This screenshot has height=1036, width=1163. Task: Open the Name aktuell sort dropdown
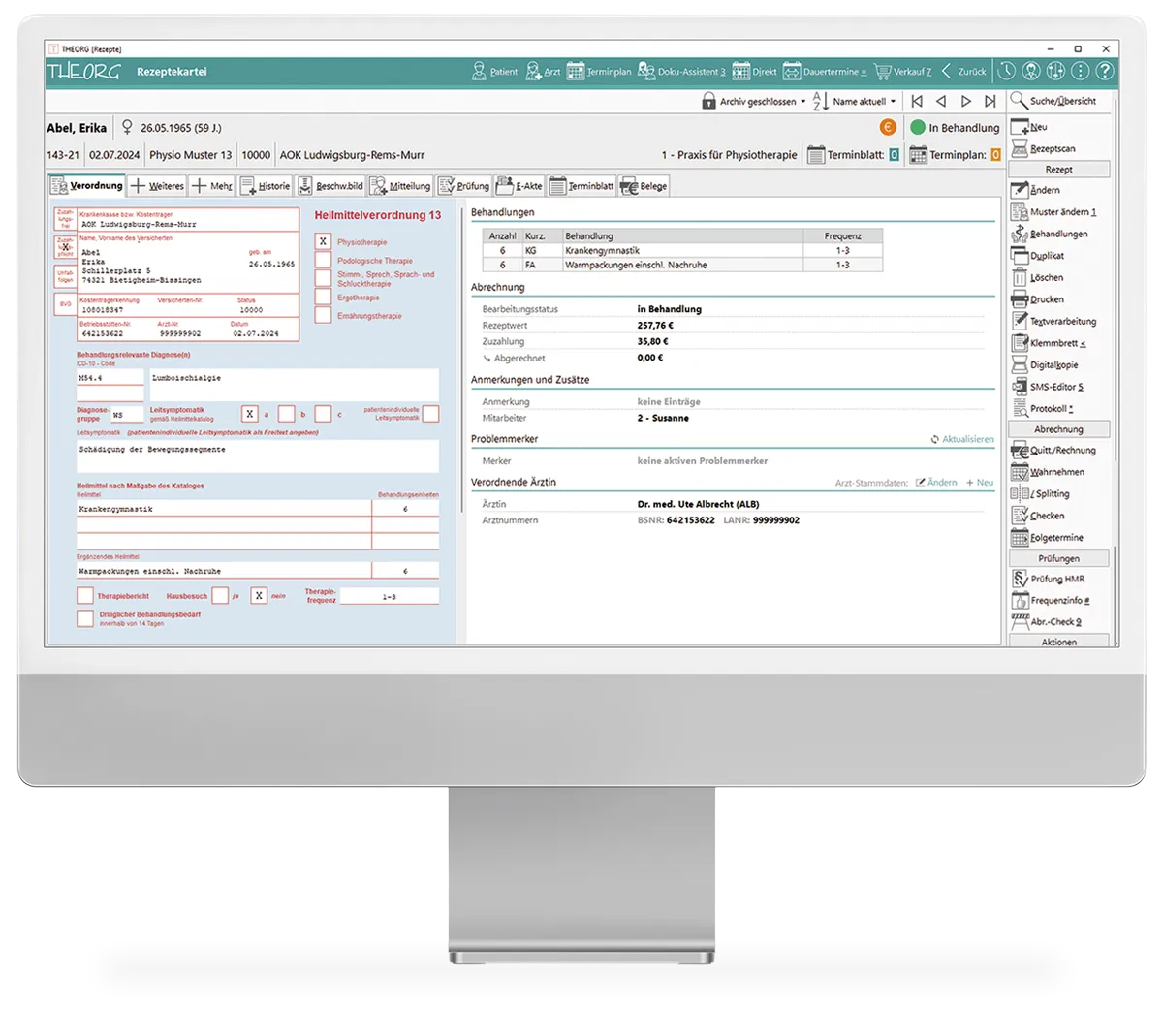pyautogui.click(x=855, y=101)
